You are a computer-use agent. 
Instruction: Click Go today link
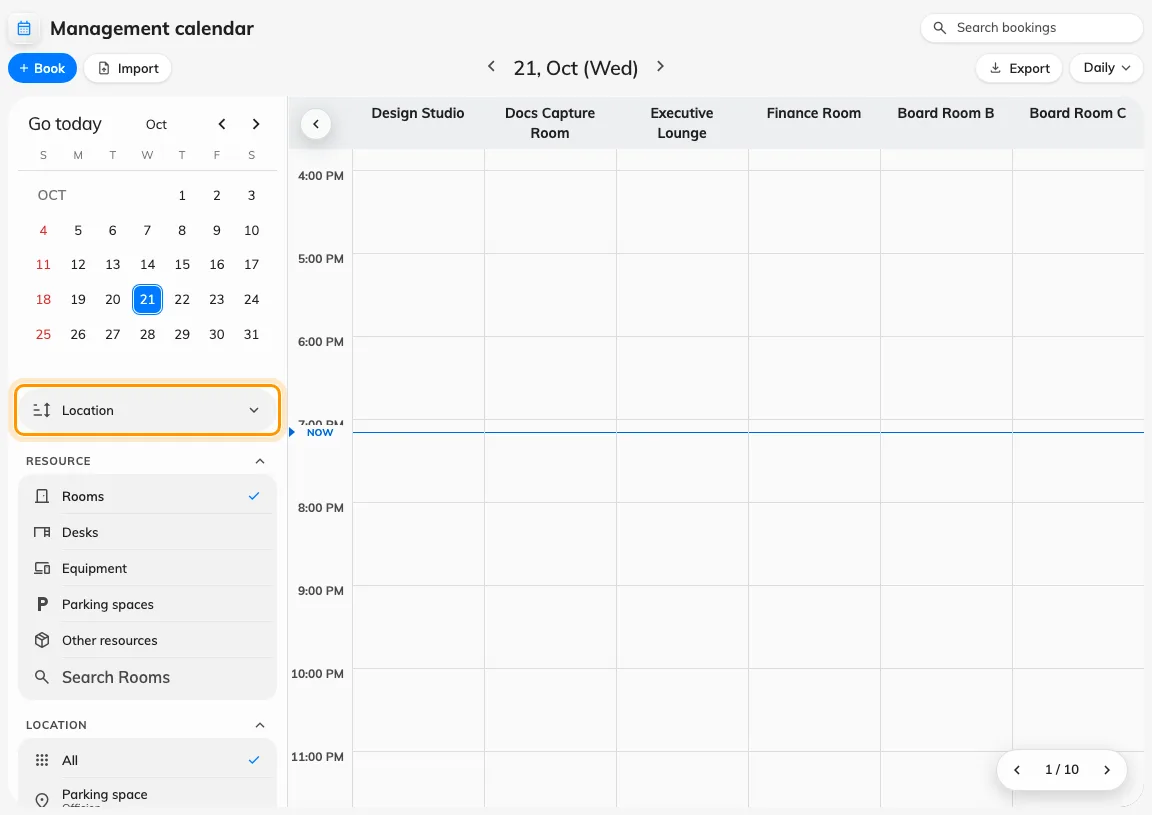[x=65, y=123]
